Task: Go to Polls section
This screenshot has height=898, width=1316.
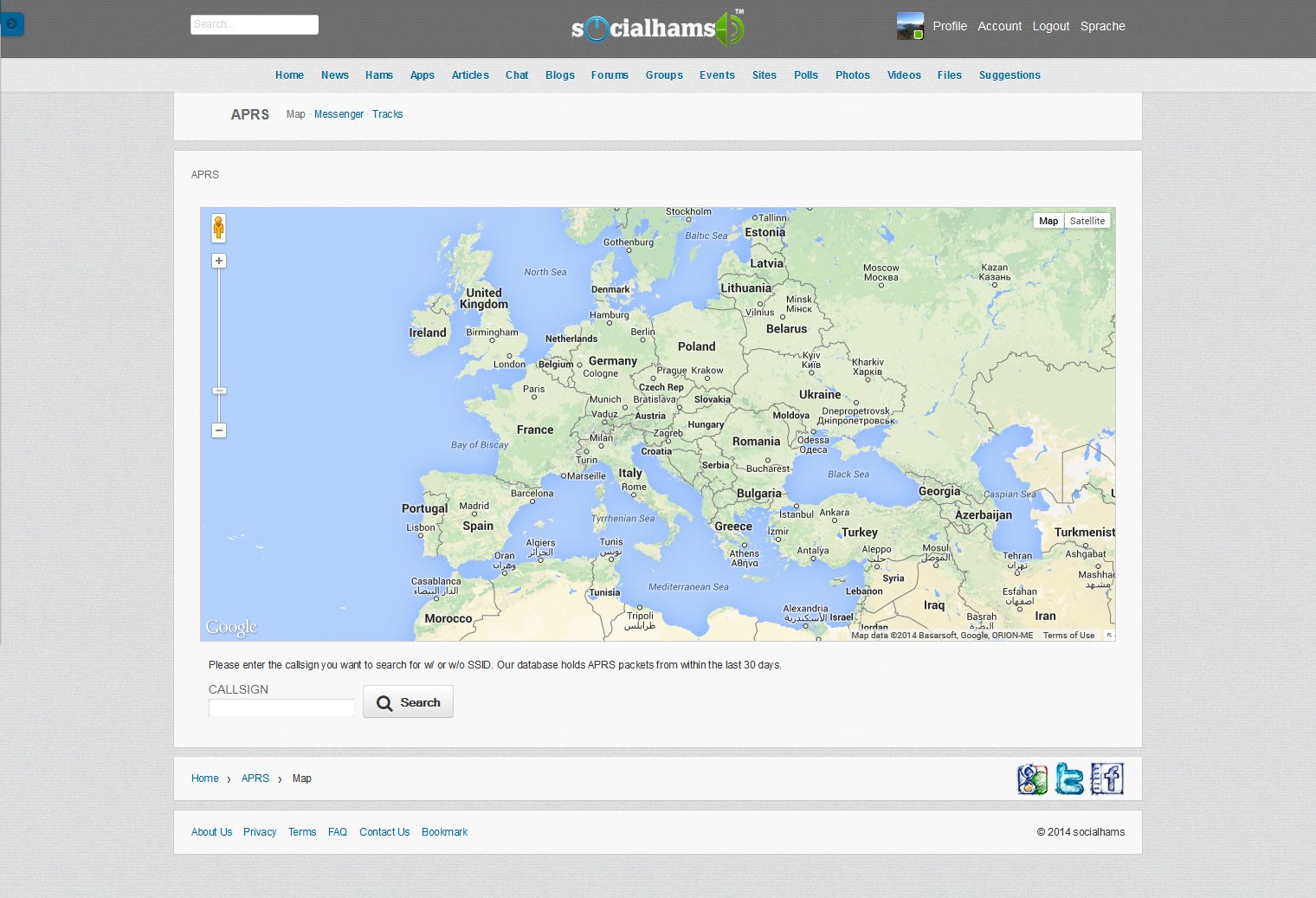Action: pos(806,75)
